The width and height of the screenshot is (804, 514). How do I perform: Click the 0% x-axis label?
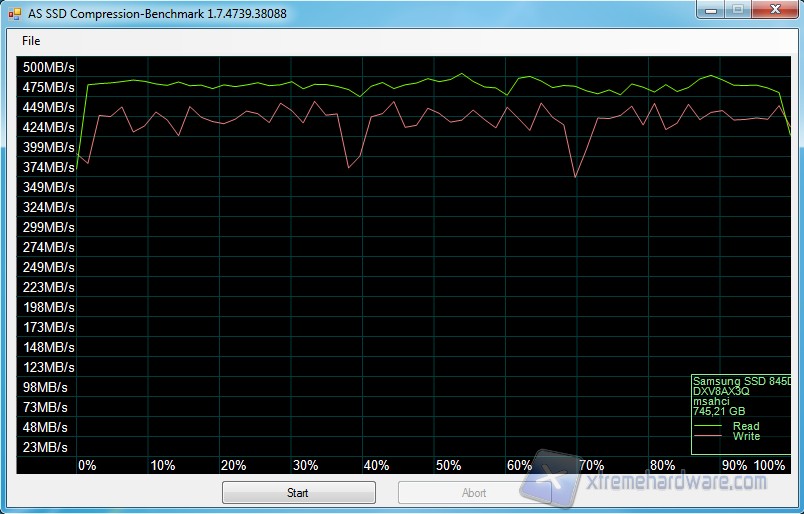tap(87, 465)
